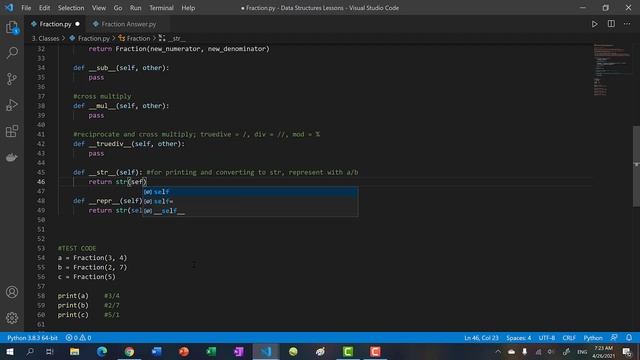Click the VS Code logo icon
Screen dimensions: 640x360
pyautogui.click(x=9, y=7)
